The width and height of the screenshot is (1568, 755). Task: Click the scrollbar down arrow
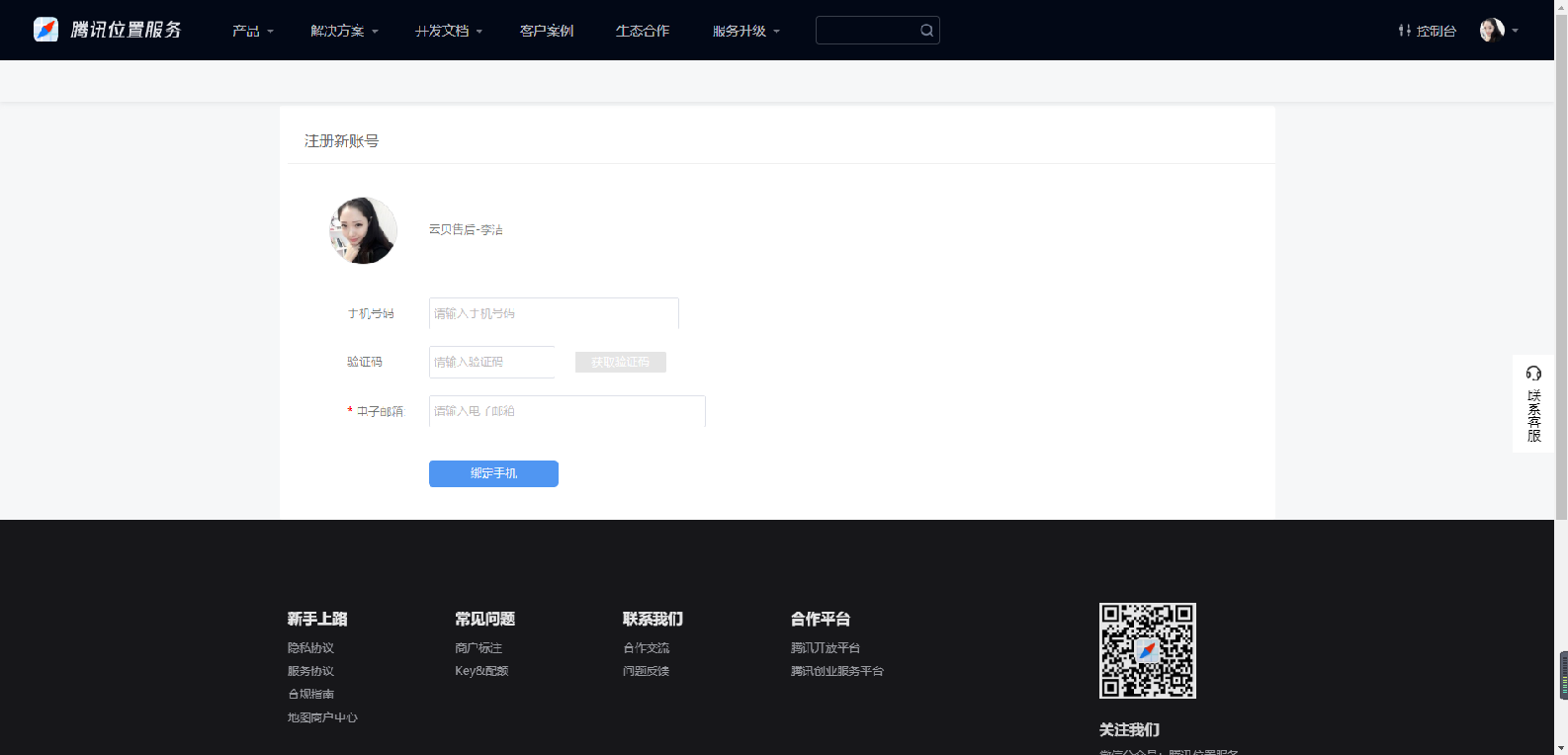(x=1561, y=748)
